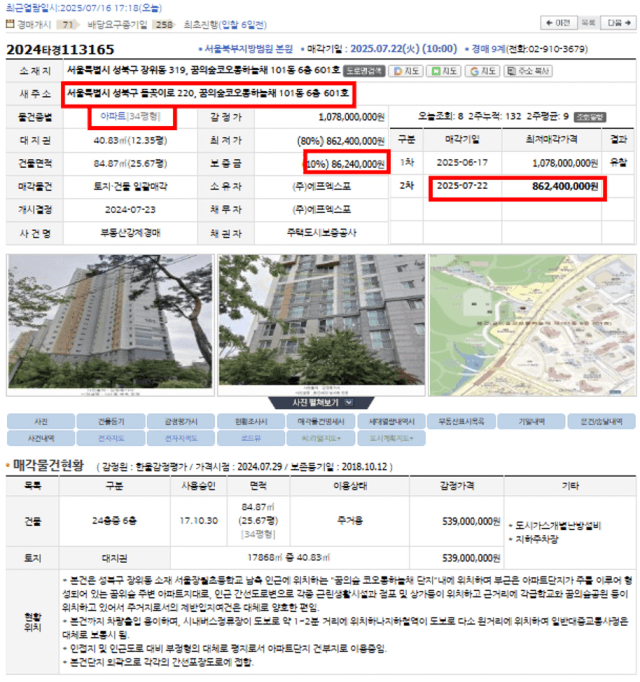
Task: Open the Daum map (D 지도) button
Action: click(x=405, y=71)
